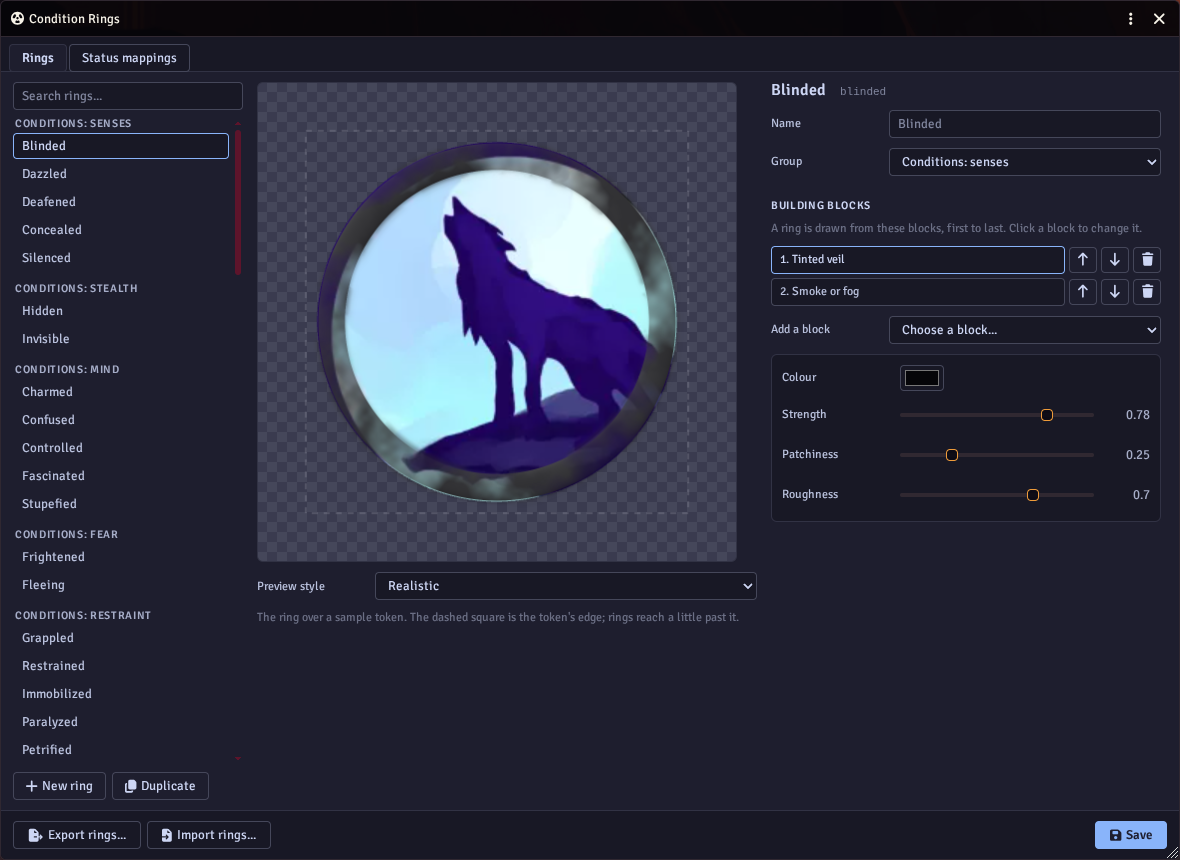Select the Immobilized ring
1180x860 pixels.
pos(120,694)
